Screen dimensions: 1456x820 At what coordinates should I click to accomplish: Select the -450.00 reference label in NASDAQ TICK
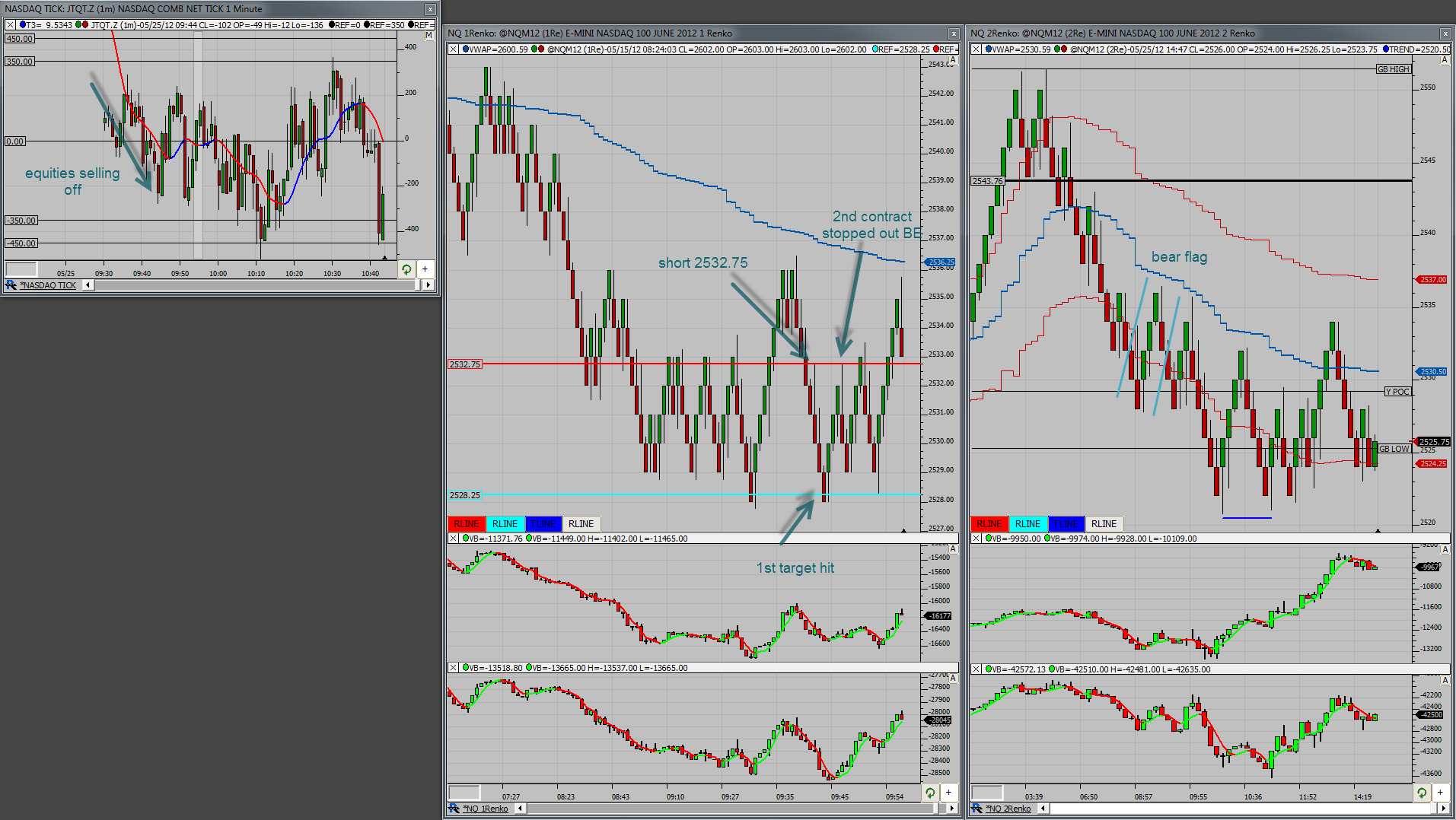(x=21, y=243)
